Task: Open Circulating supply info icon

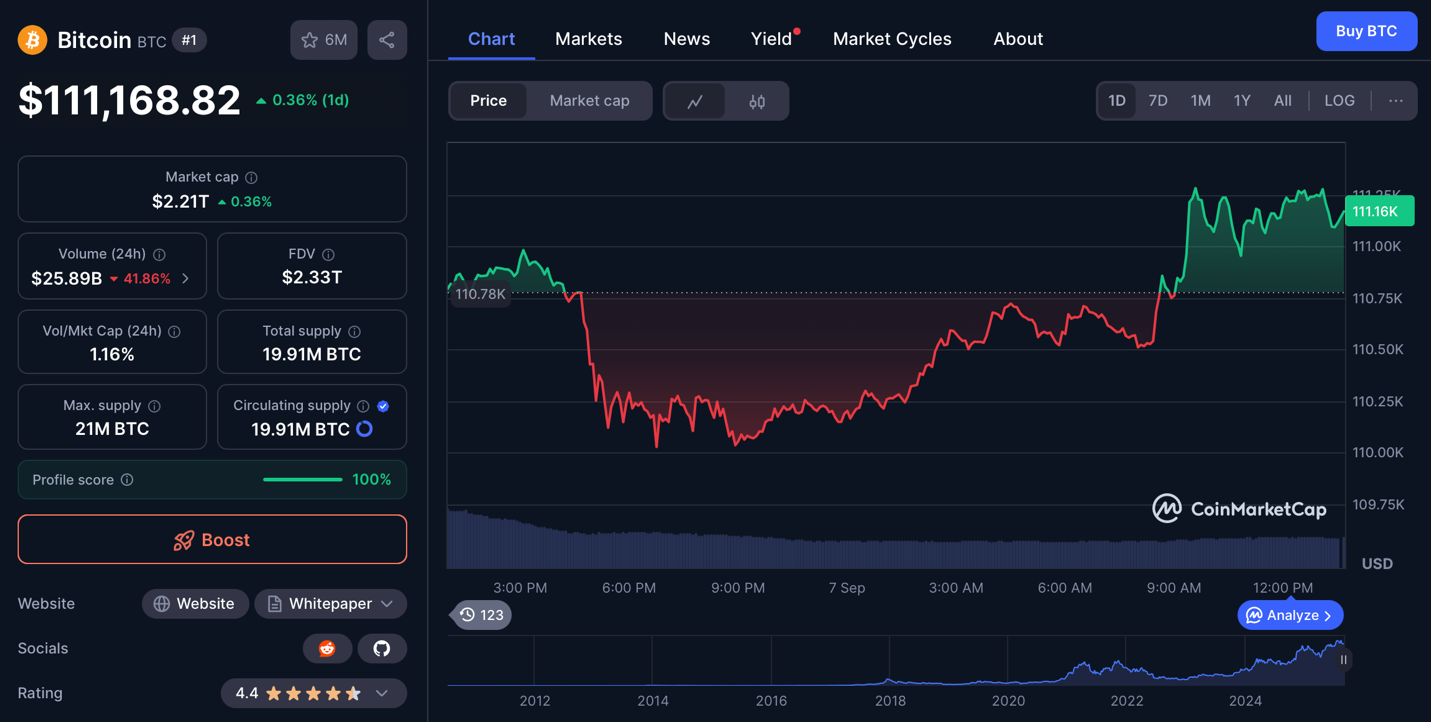Action: (364, 406)
